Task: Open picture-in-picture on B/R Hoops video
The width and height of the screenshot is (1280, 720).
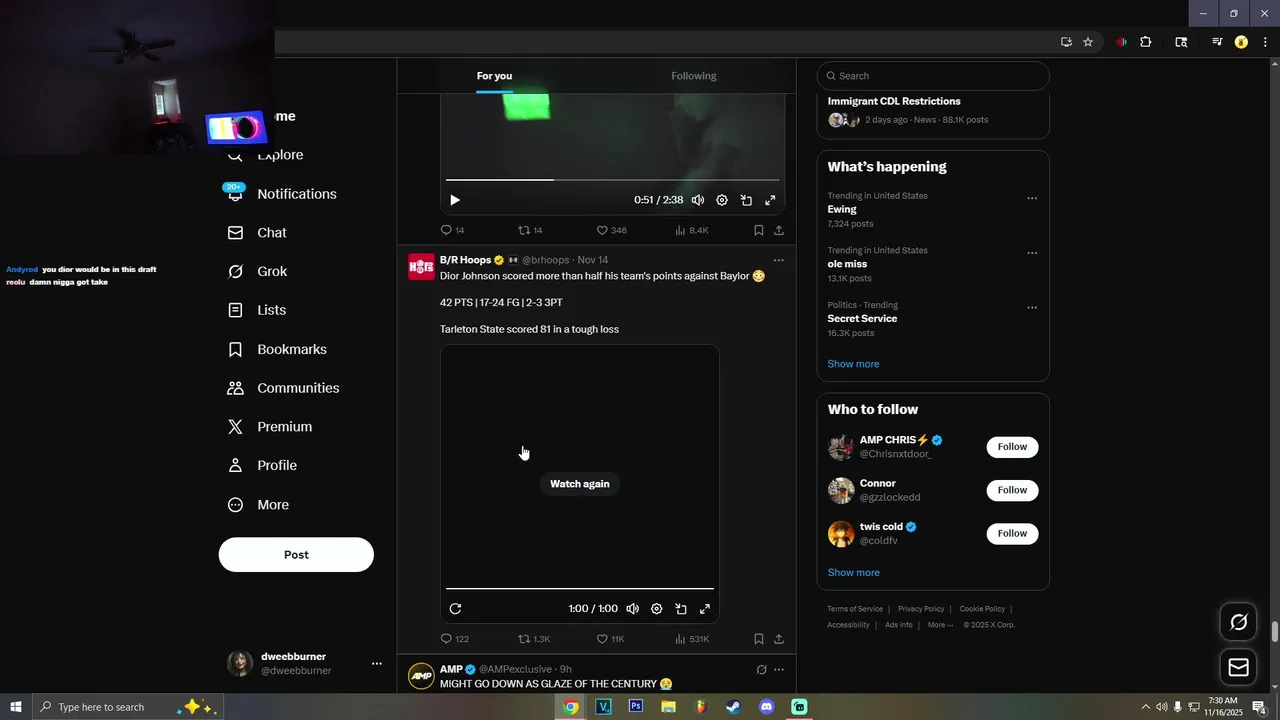Action: click(681, 609)
